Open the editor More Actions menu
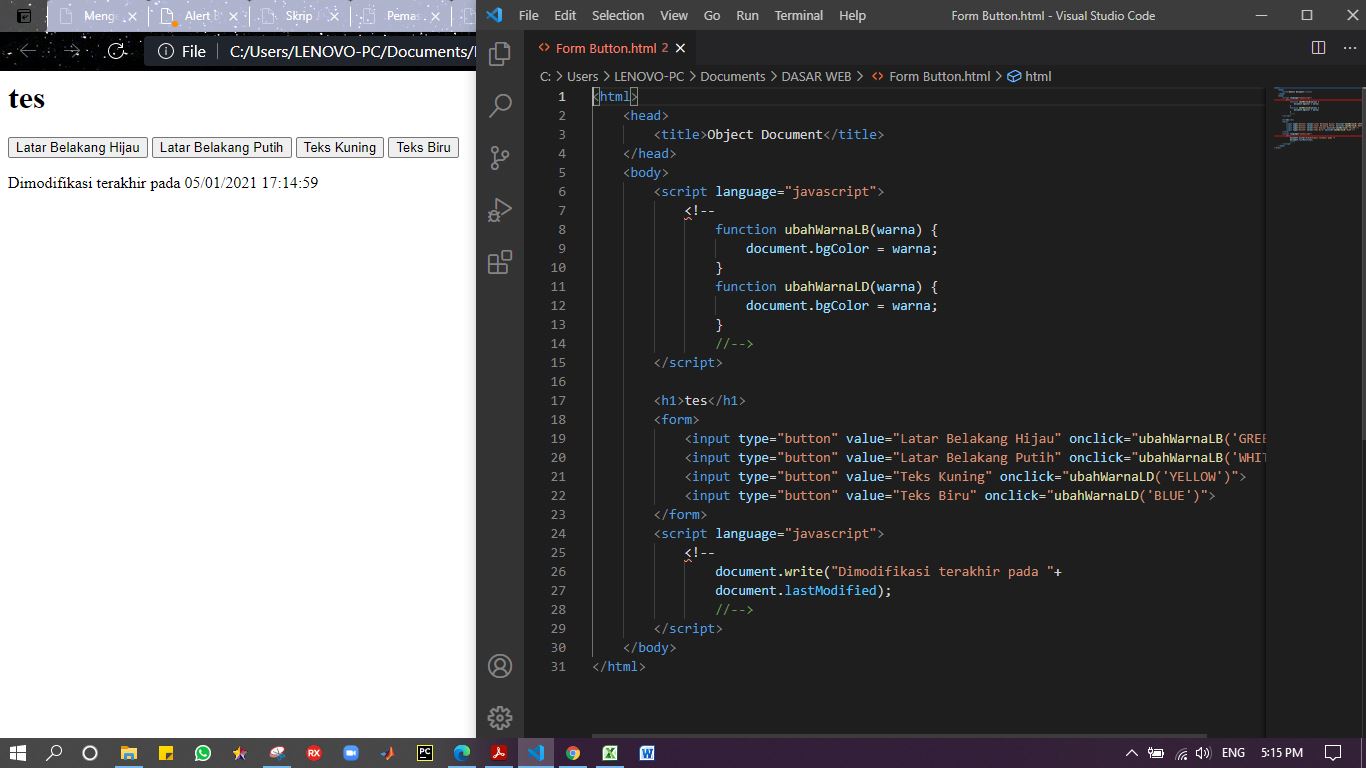Viewport: 1366px width, 768px height. (x=1349, y=47)
